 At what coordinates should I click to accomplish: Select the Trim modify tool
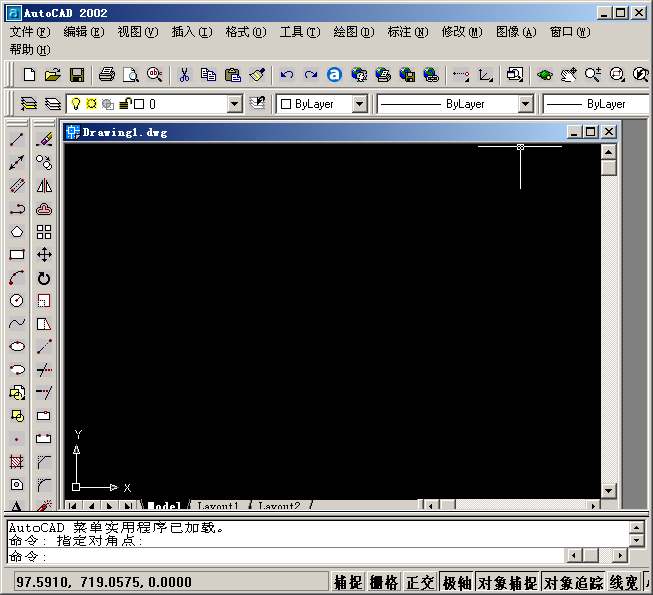point(44,370)
